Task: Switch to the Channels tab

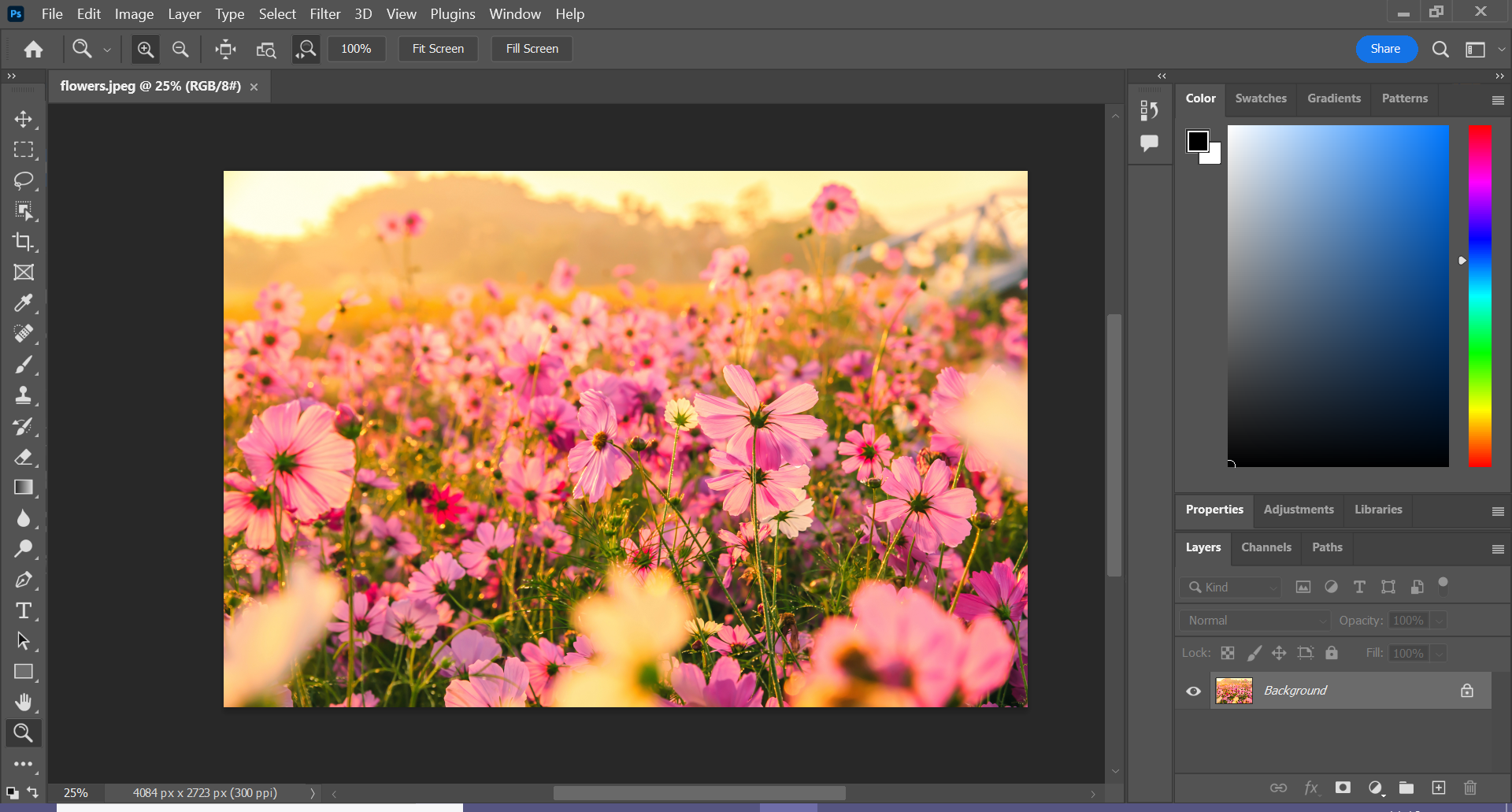Action: click(1266, 547)
